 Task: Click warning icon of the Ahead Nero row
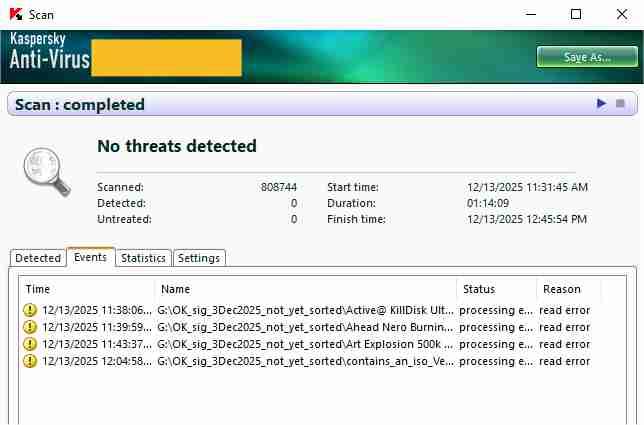30,327
